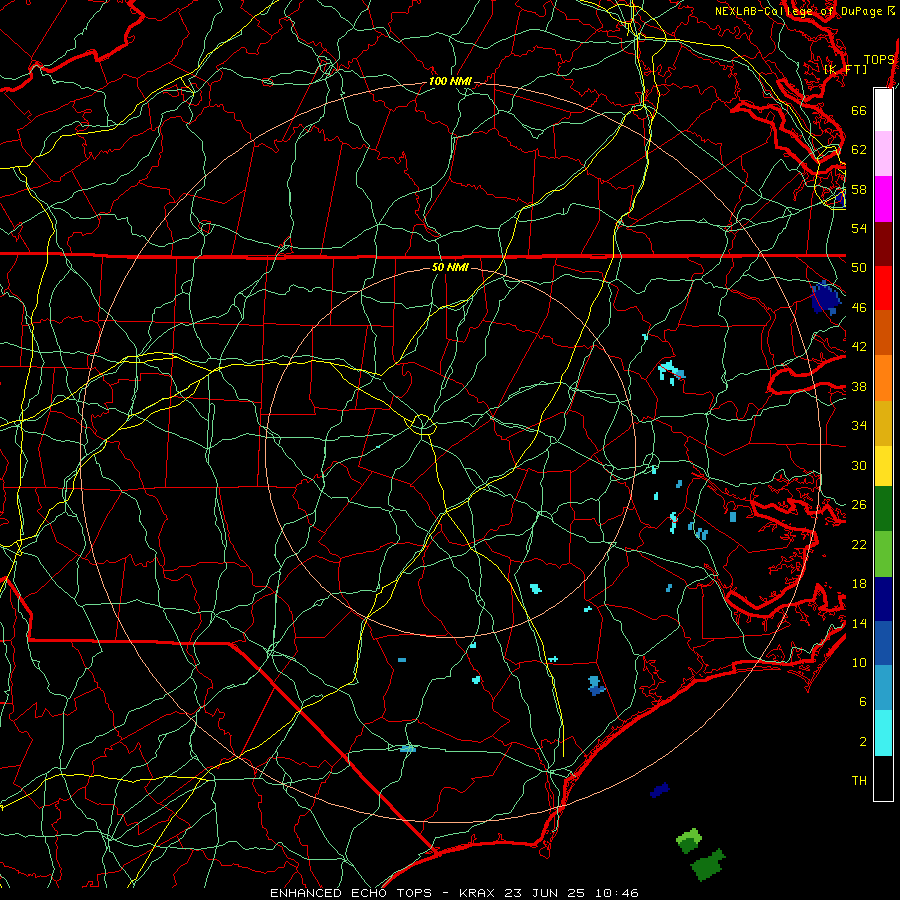
Task: Click the bright yellow legend swatch
Action: (x=883, y=466)
